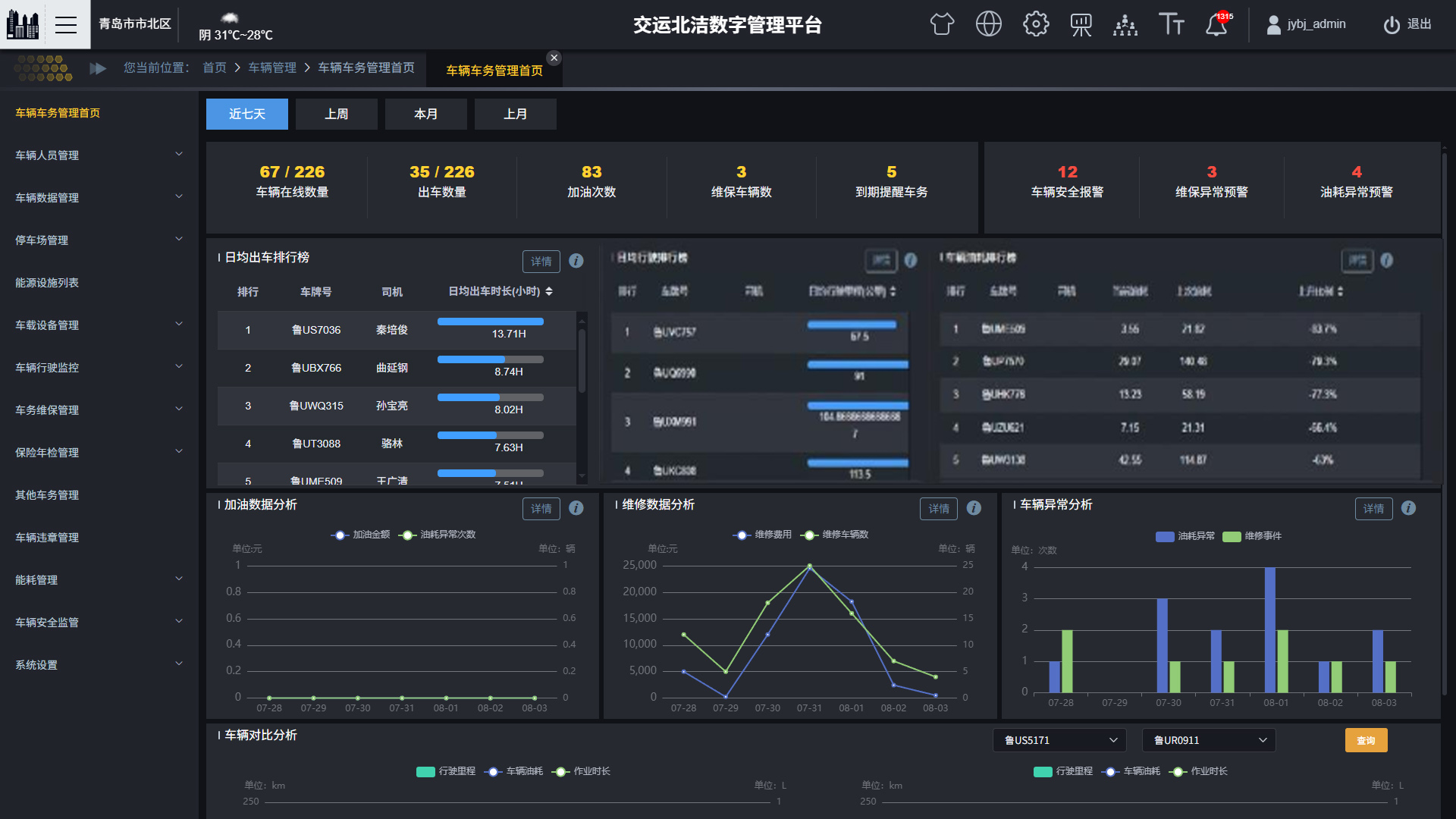Click the info icon on 加油数据分析 panel

coord(576,509)
